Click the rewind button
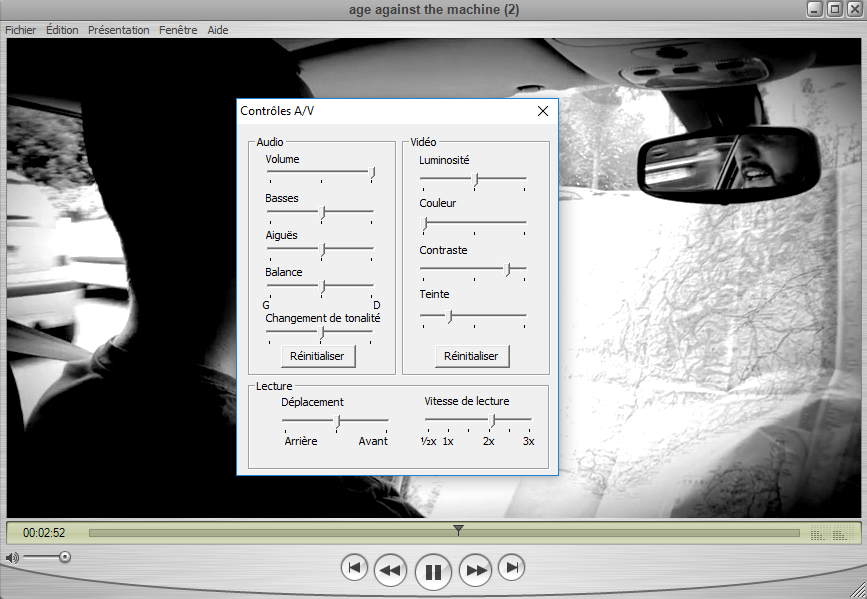This screenshot has height=599, width=867. [390, 571]
